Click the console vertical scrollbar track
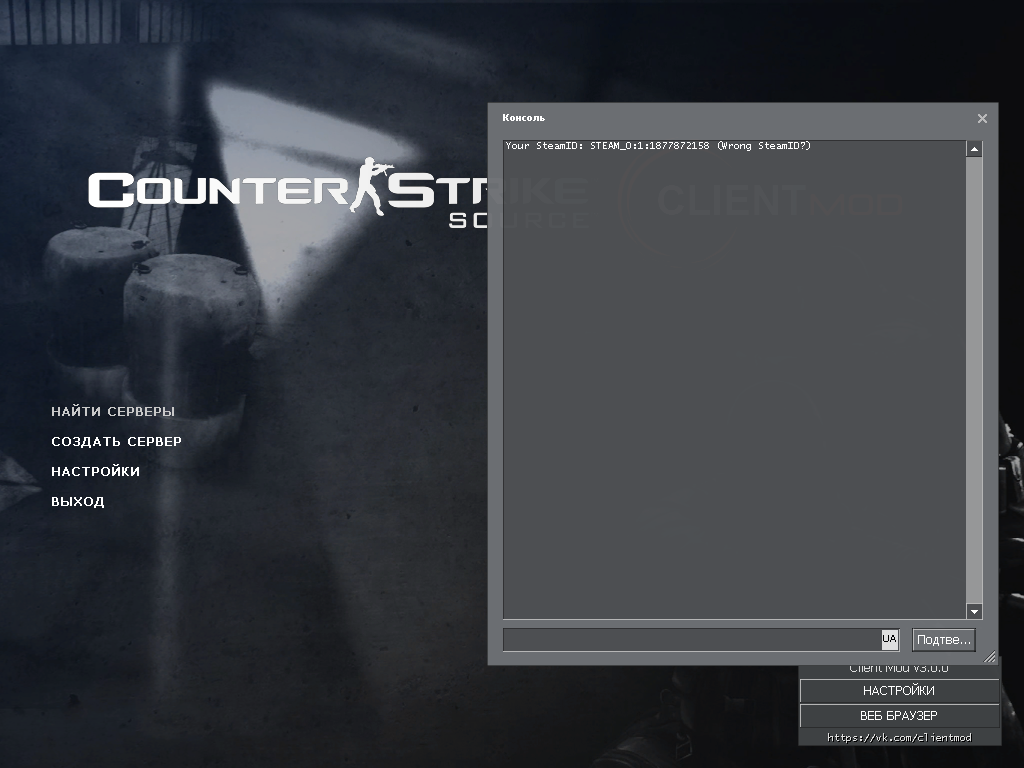The image size is (1024, 768). 974,380
